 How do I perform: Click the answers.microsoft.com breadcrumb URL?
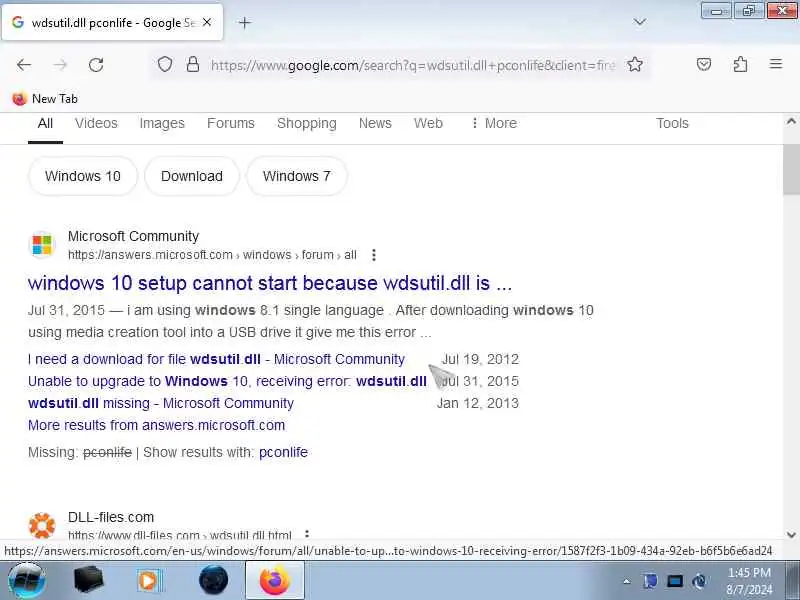pyautogui.click(x=212, y=255)
